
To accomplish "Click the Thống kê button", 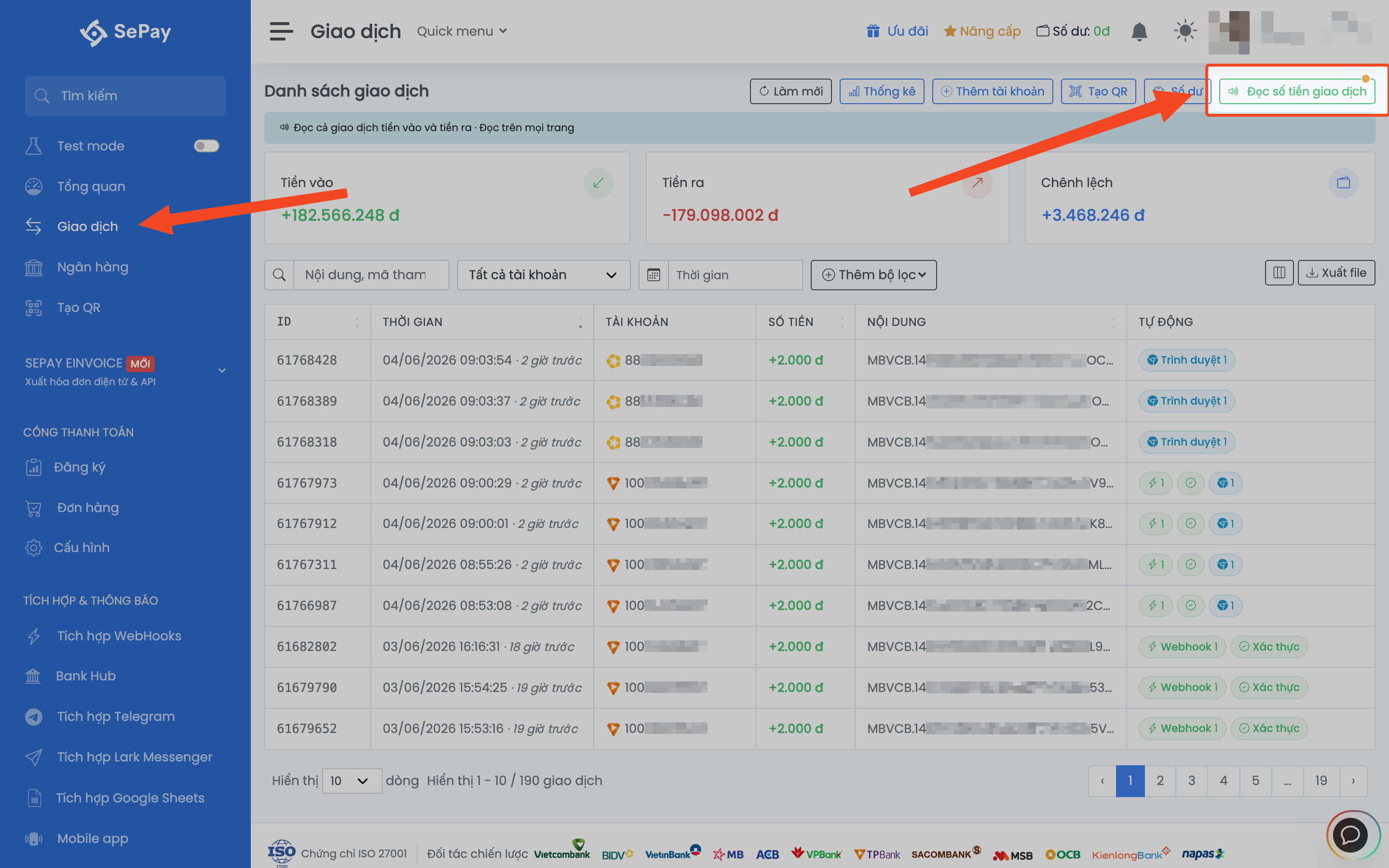I will click(882, 91).
